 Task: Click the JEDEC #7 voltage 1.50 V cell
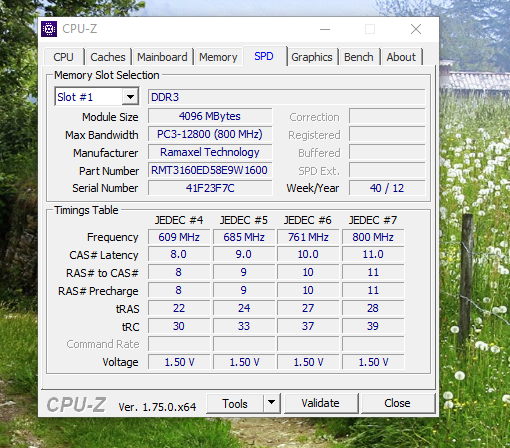point(373,362)
